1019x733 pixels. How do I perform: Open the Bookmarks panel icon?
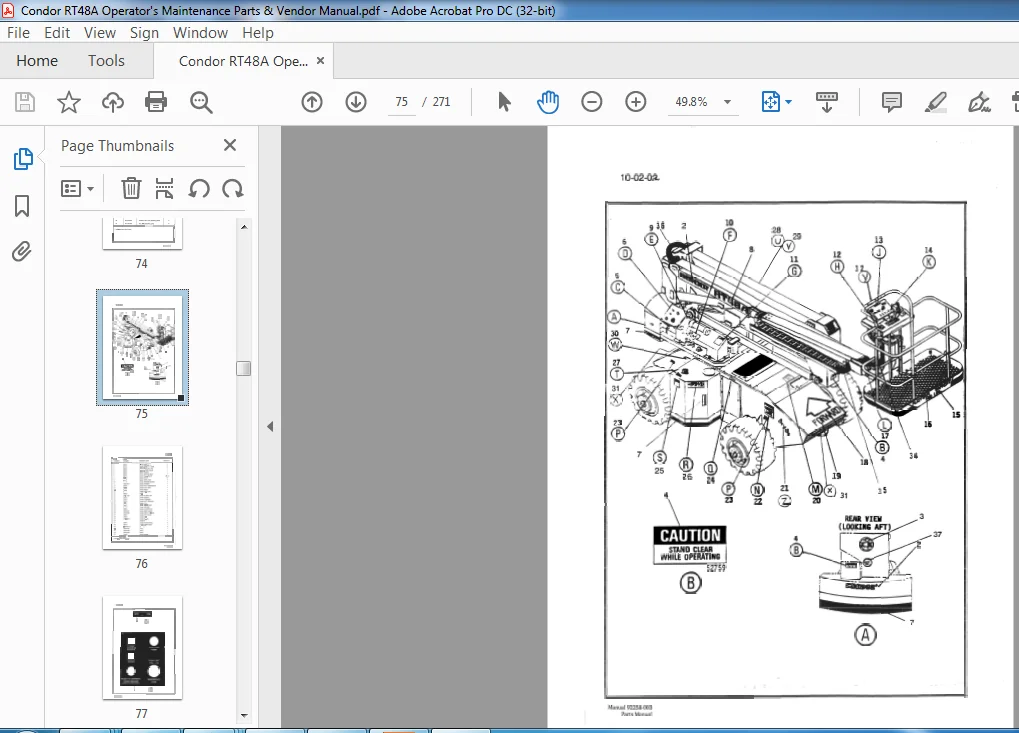tap(21, 206)
